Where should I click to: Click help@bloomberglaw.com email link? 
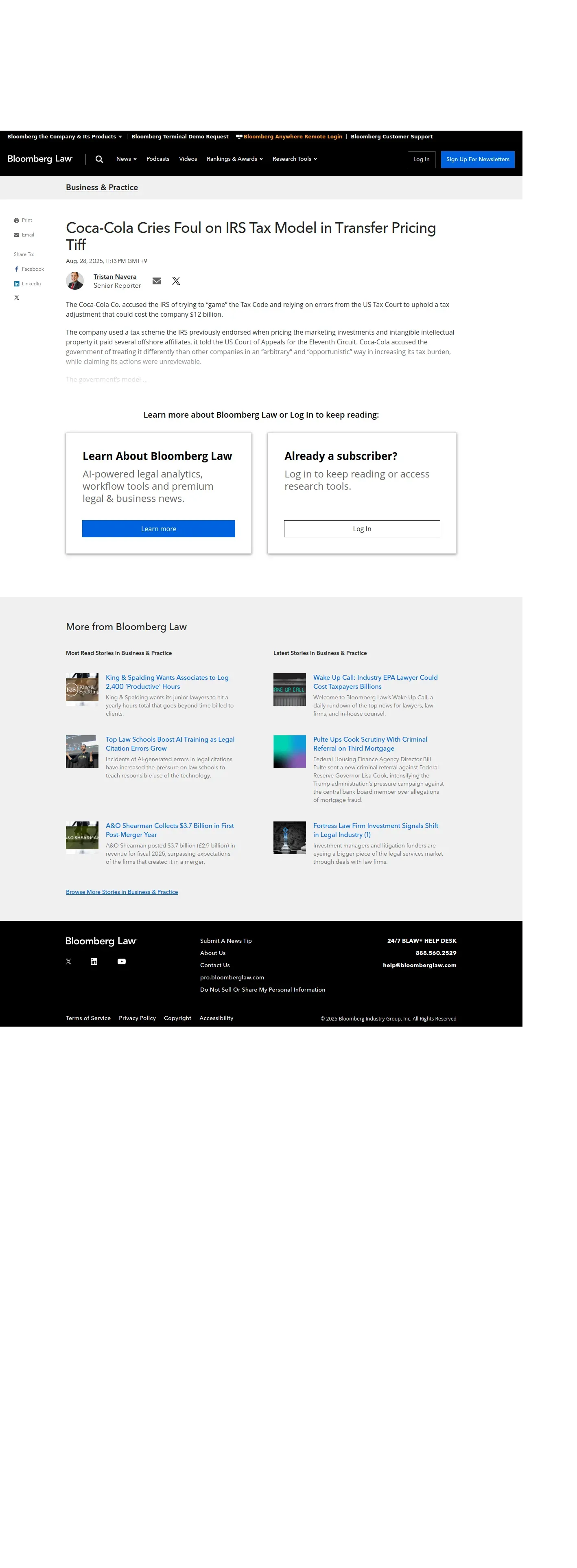tap(420, 966)
